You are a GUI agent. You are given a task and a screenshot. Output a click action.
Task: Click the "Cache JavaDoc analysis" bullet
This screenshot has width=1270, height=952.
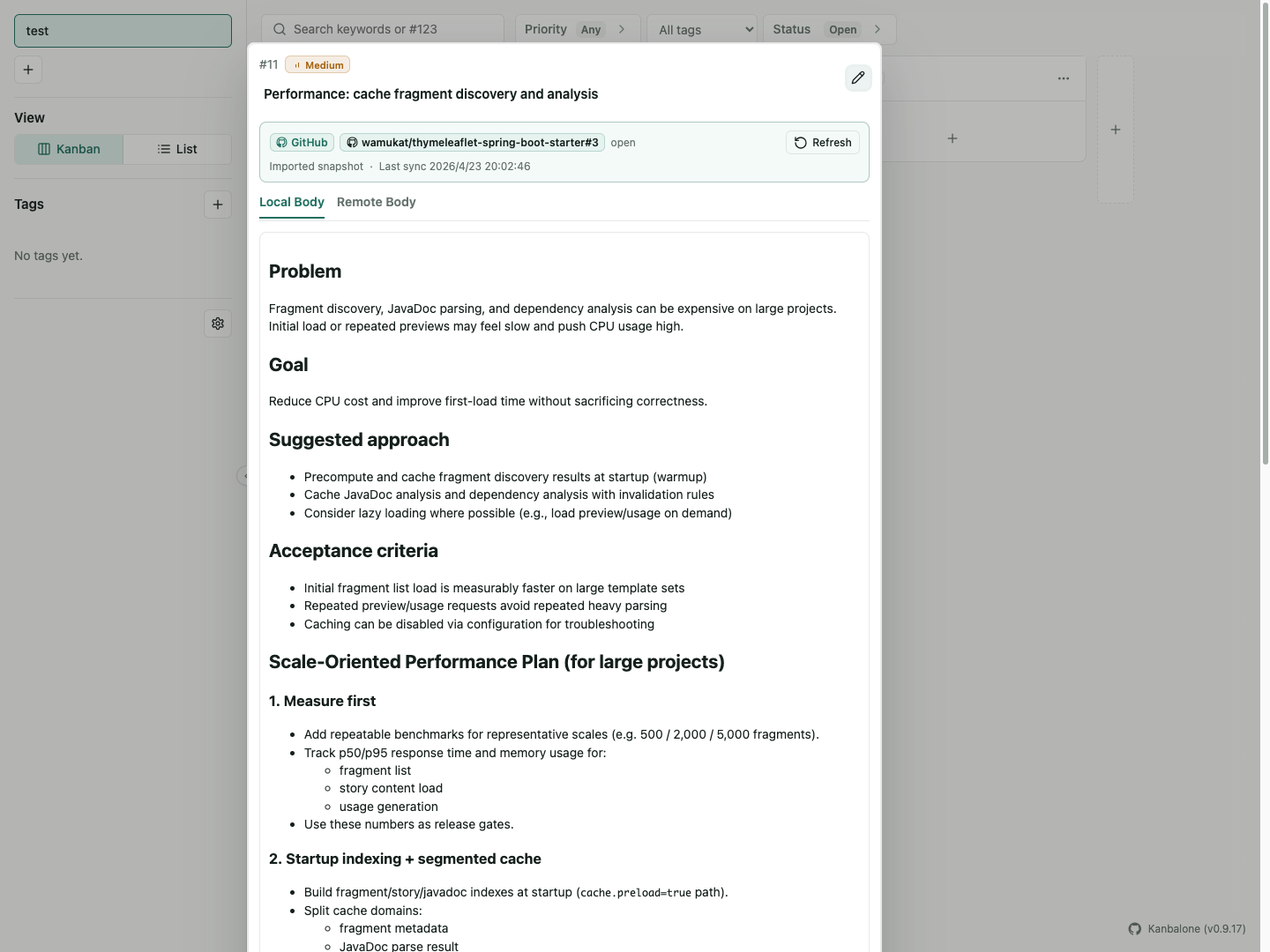click(x=509, y=495)
